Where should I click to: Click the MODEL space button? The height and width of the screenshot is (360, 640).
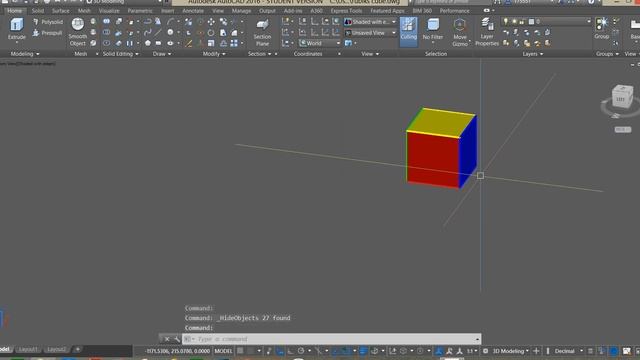tap(223, 351)
